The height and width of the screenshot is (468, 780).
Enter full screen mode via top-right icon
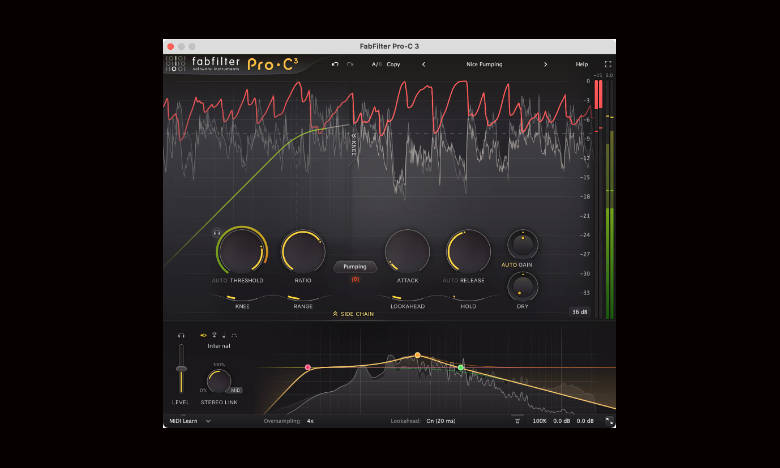click(x=607, y=64)
